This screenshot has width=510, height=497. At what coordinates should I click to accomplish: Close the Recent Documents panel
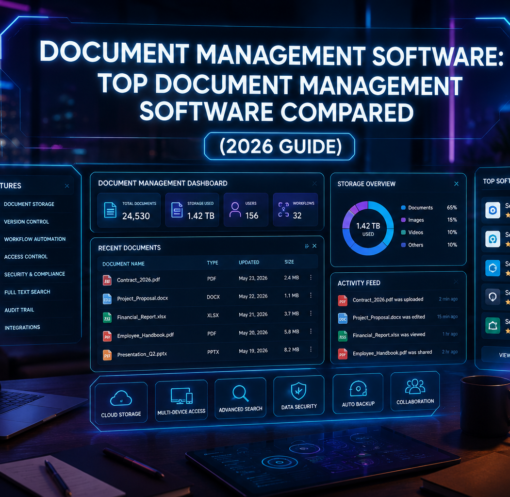point(314,246)
